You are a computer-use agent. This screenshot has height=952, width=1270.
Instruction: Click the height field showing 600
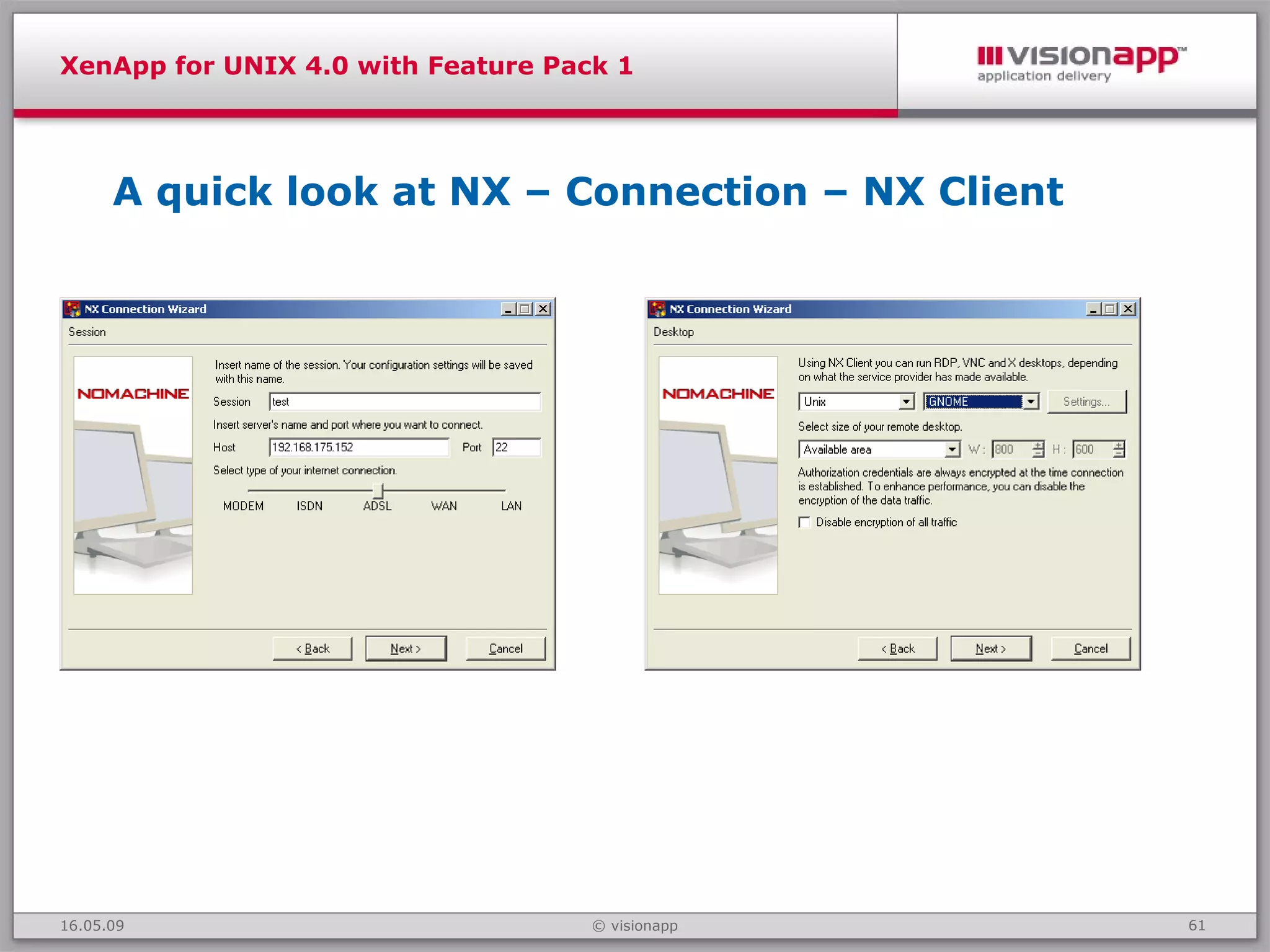point(1093,449)
